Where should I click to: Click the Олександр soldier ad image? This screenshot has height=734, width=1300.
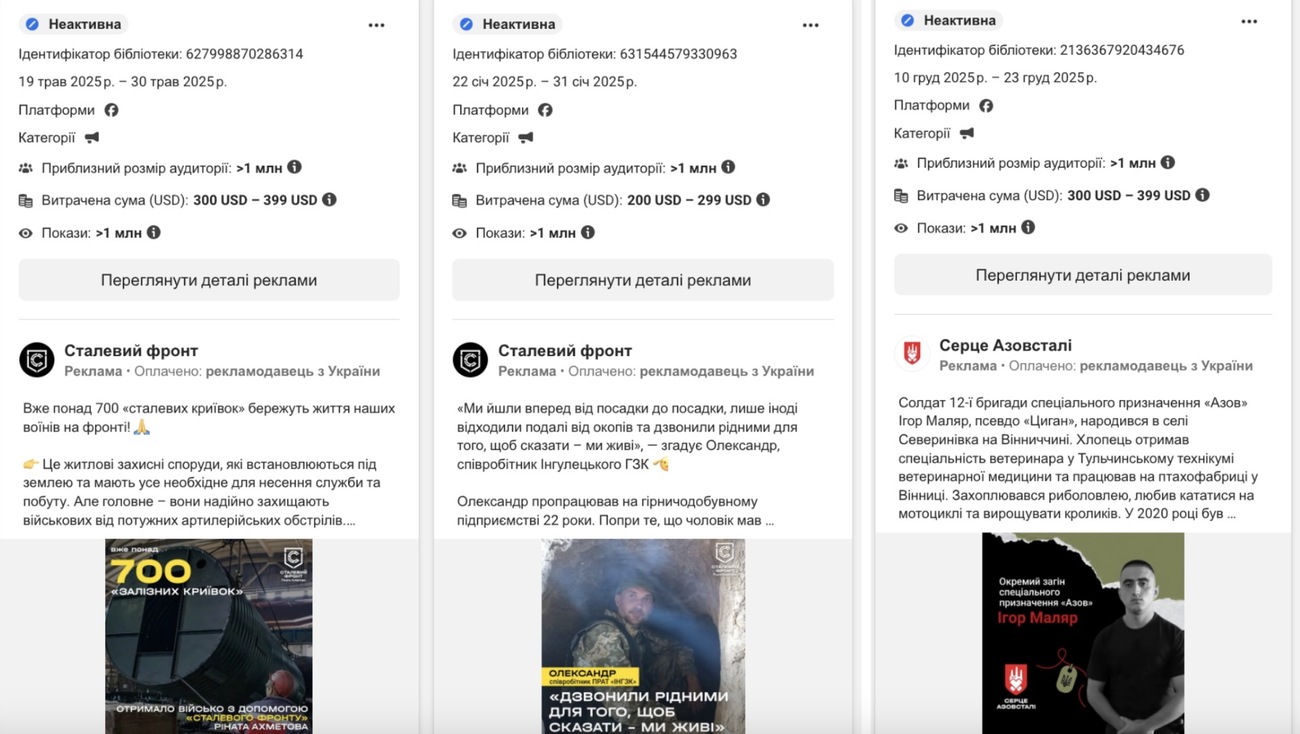(643, 636)
